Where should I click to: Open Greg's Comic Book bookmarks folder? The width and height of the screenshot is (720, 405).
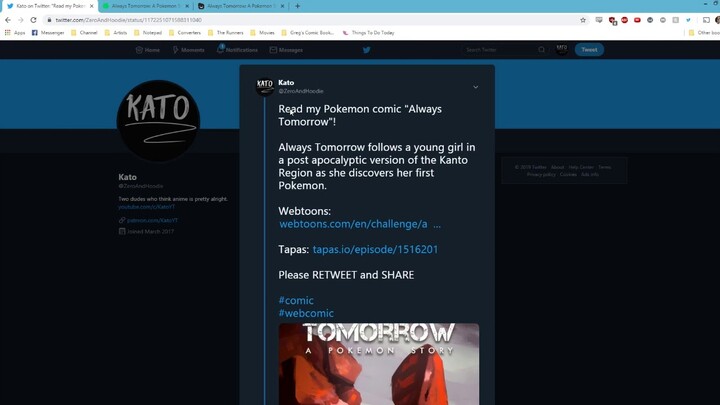point(307,33)
